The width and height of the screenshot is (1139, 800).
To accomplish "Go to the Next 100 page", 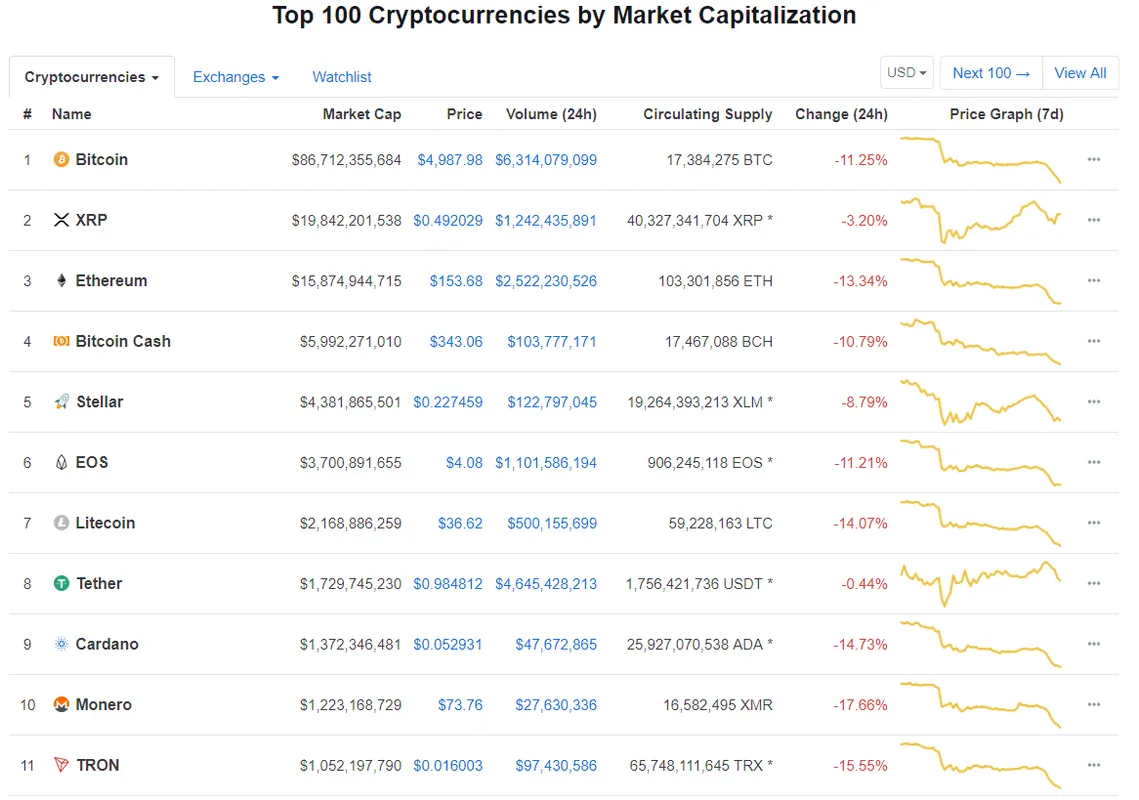I will tap(991, 73).
